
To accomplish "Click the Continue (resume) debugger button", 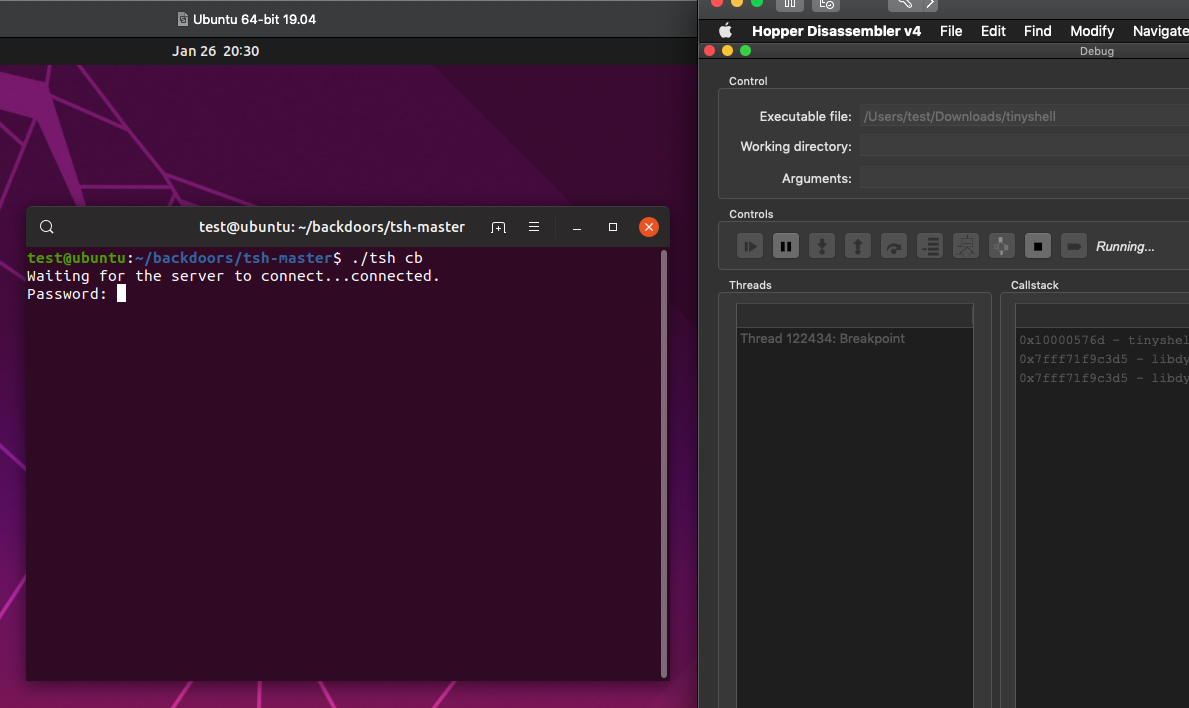I will (x=750, y=246).
